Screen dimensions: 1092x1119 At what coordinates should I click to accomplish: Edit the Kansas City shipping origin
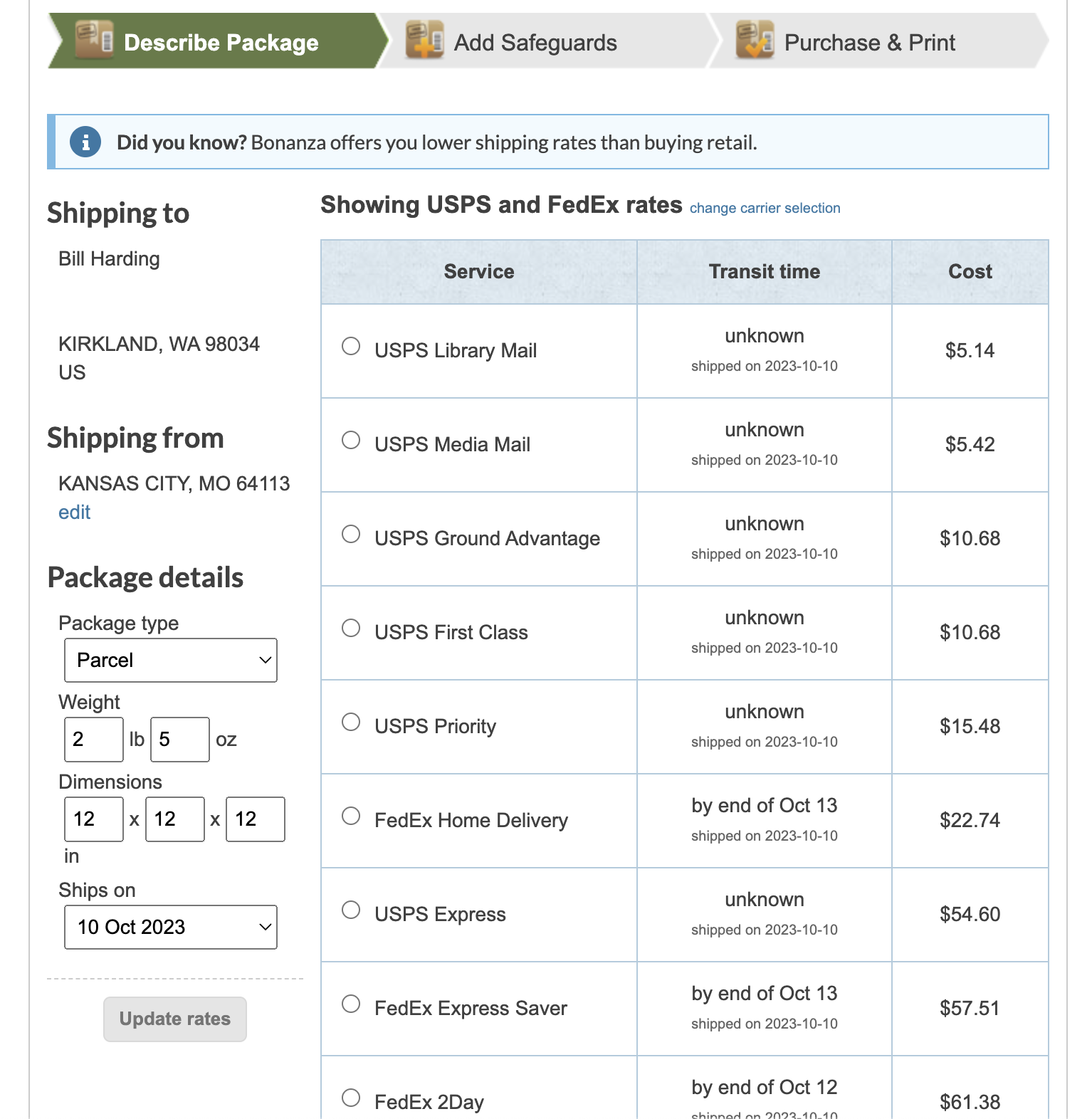[74, 512]
